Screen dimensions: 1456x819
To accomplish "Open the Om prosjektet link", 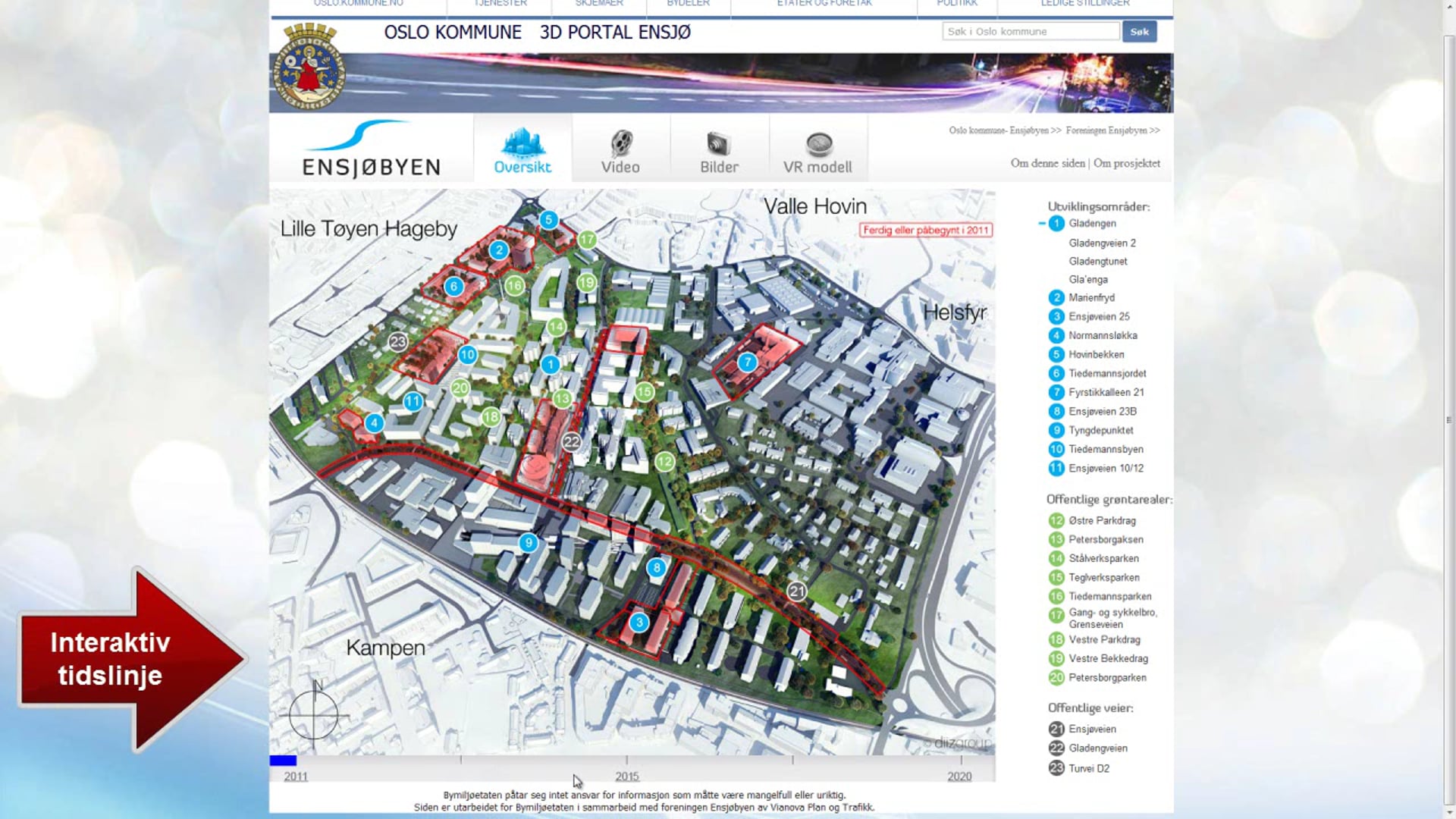I will (1127, 163).
